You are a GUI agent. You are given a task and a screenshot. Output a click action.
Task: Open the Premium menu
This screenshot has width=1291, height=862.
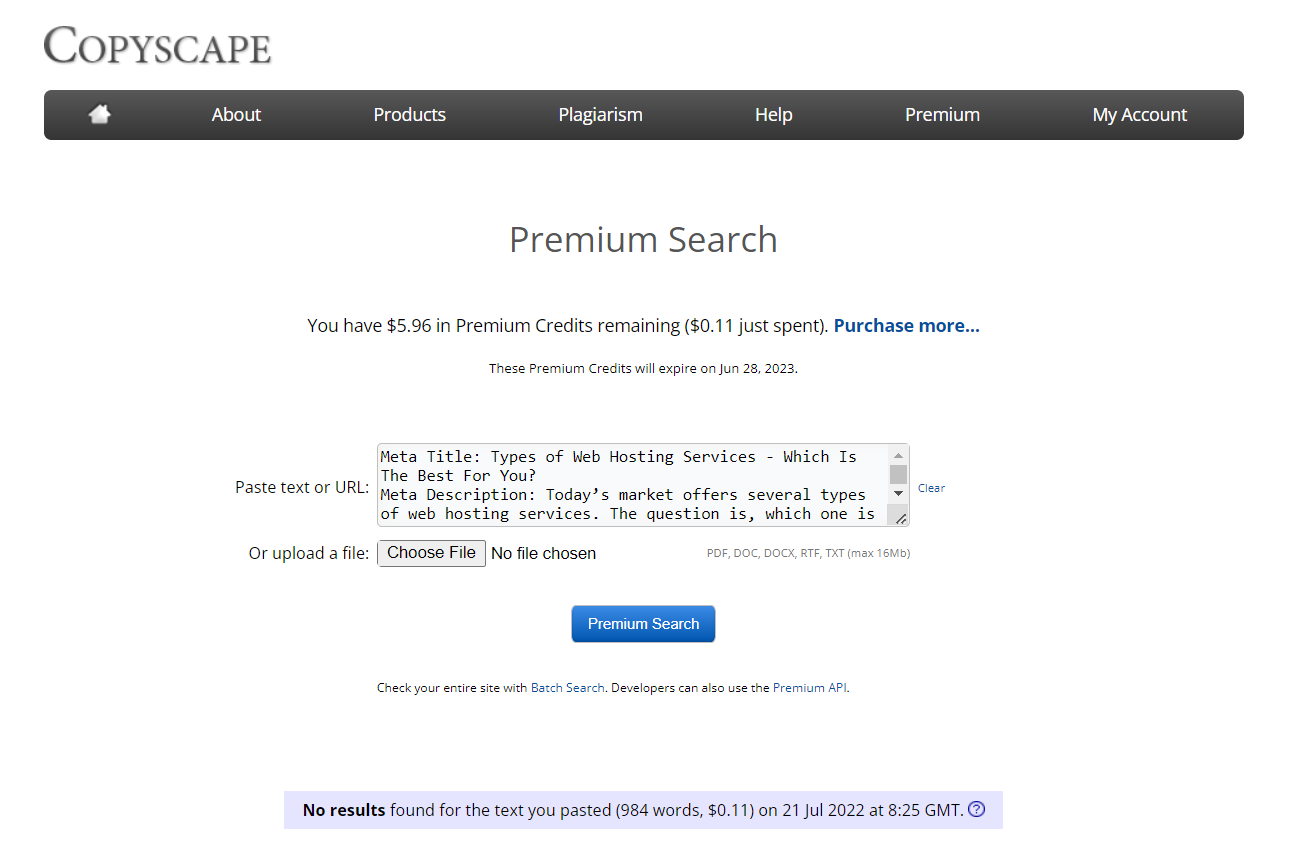pyautogui.click(x=942, y=115)
